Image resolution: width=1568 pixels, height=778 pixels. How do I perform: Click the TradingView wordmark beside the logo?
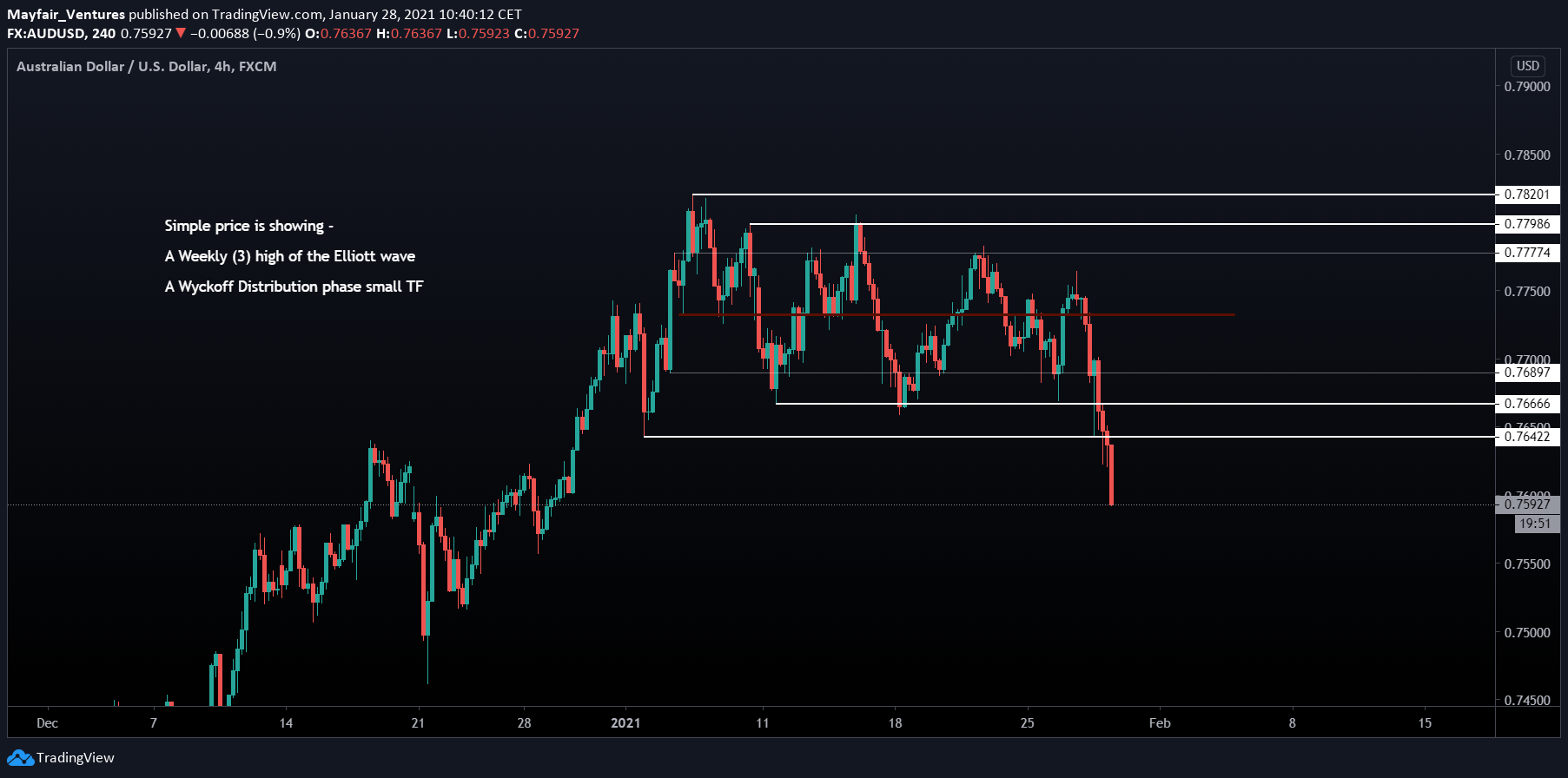point(76,758)
